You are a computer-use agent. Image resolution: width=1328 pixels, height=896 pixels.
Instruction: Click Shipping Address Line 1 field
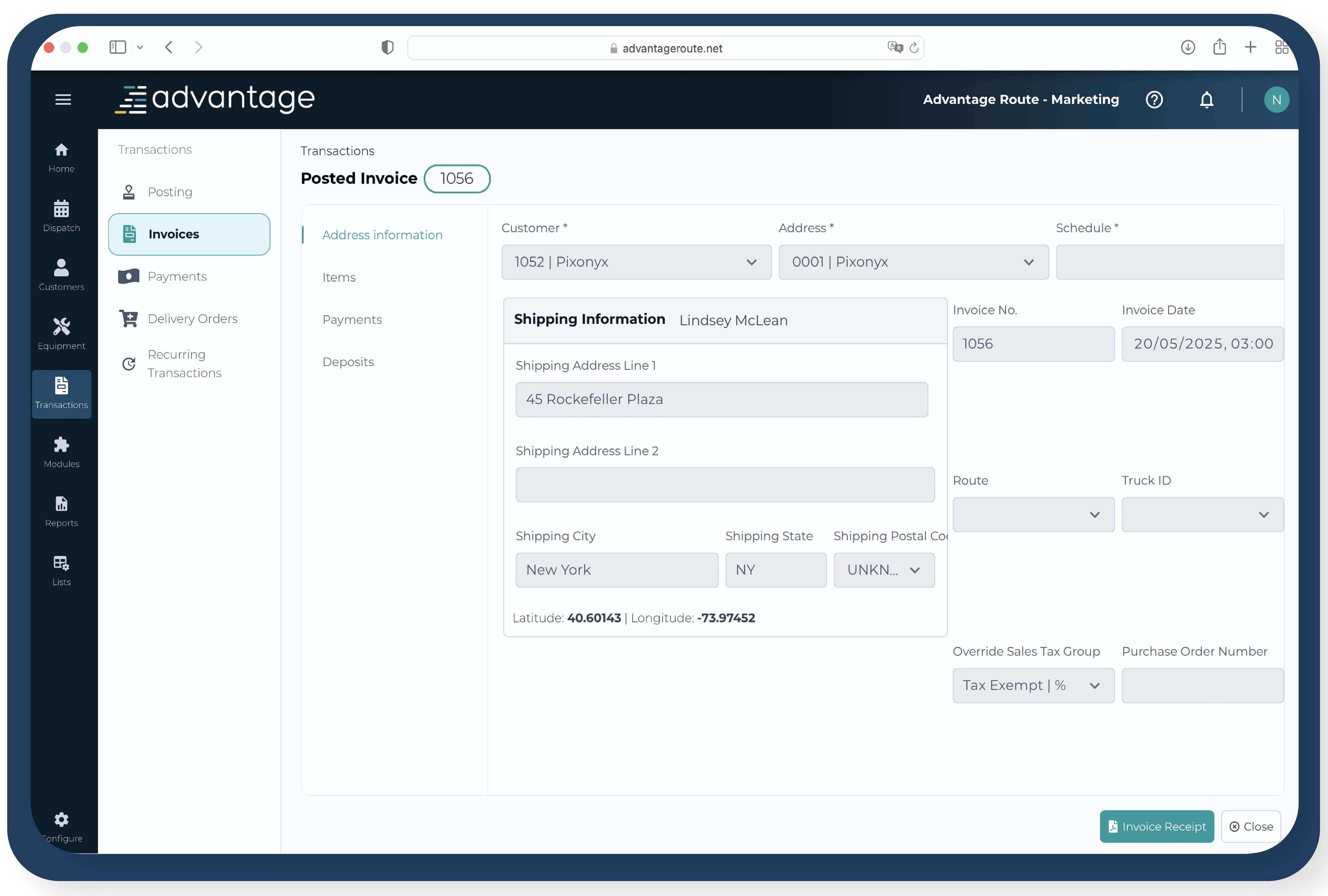pos(721,399)
